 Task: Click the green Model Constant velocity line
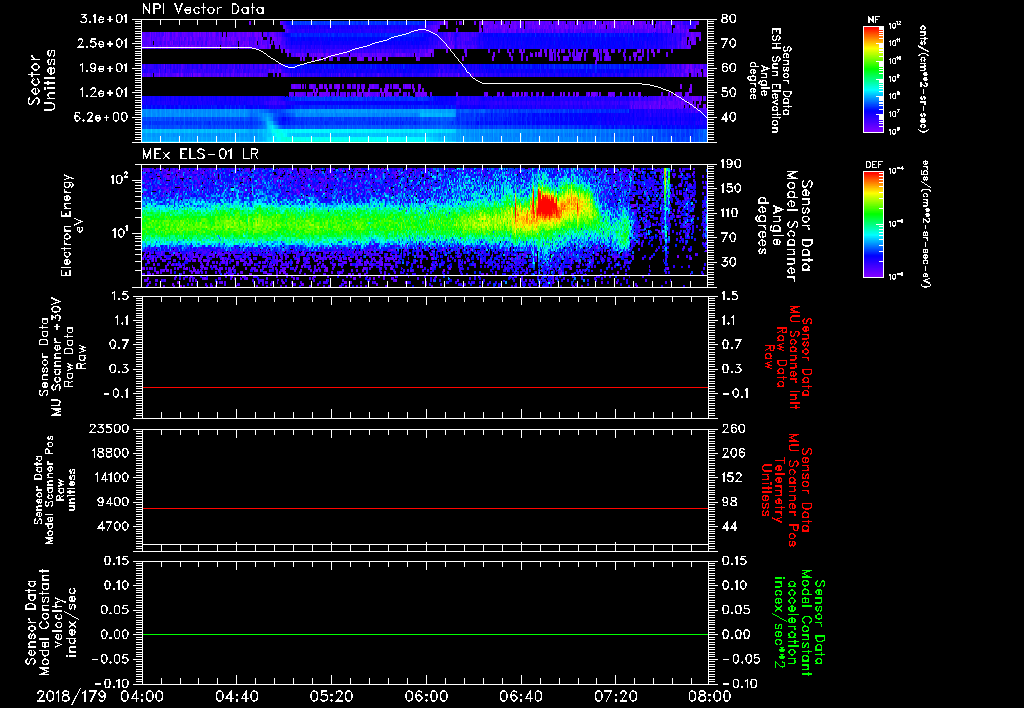pyautogui.click(x=424, y=634)
